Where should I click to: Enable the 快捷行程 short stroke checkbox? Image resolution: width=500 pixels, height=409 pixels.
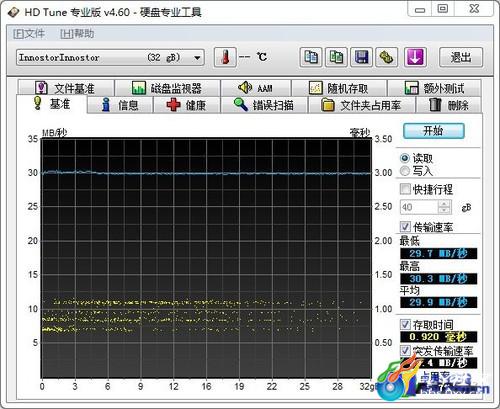tap(405, 189)
